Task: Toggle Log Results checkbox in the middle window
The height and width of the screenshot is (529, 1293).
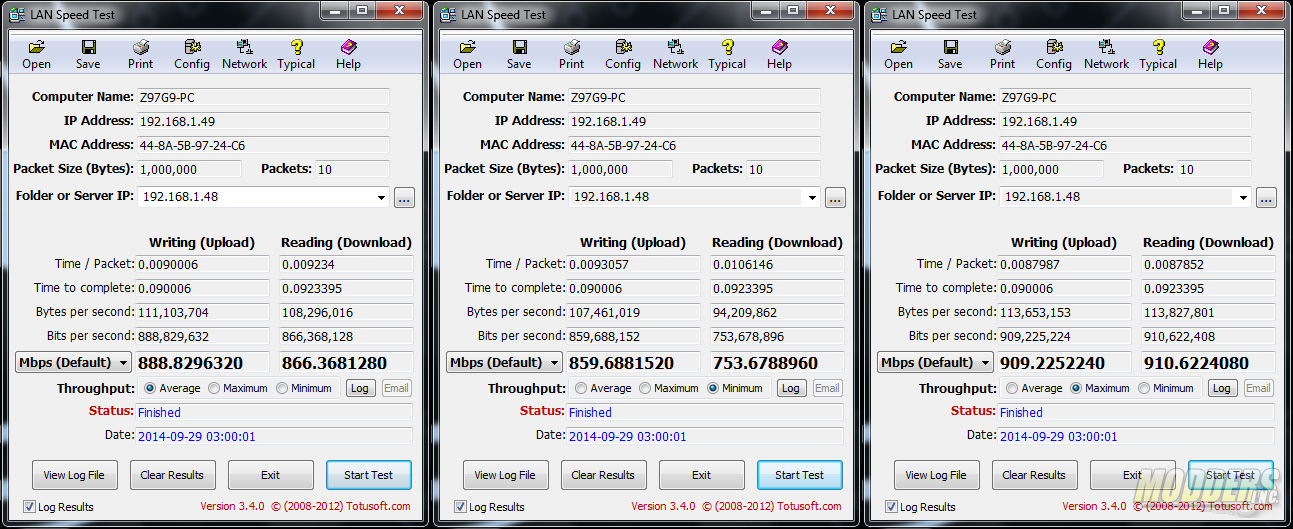Action: click(460, 507)
